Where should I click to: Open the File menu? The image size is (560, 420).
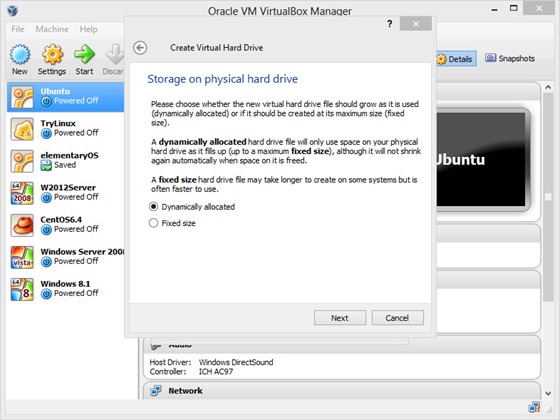click(18, 29)
